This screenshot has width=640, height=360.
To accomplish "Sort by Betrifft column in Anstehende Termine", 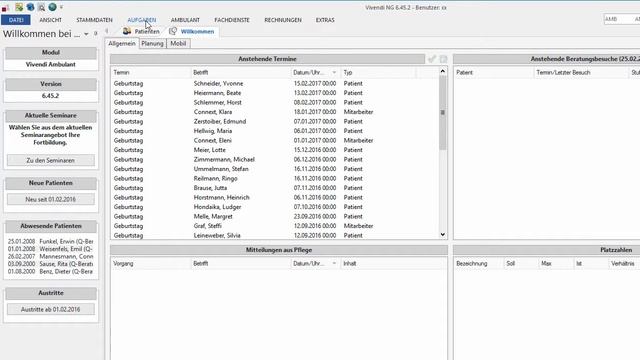I will pyautogui.click(x=240, y=72).
